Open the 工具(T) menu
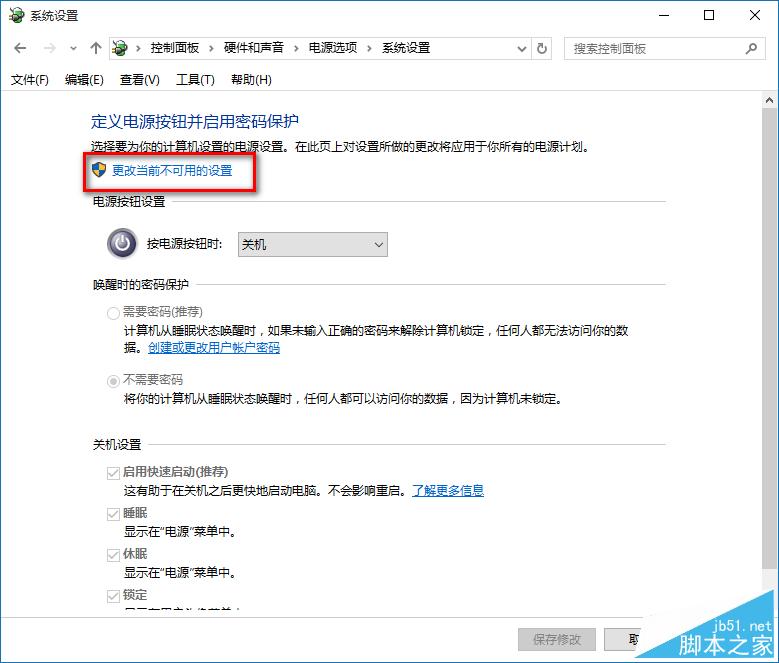Screen dimensions: 779x663 [x=195, y=79]
